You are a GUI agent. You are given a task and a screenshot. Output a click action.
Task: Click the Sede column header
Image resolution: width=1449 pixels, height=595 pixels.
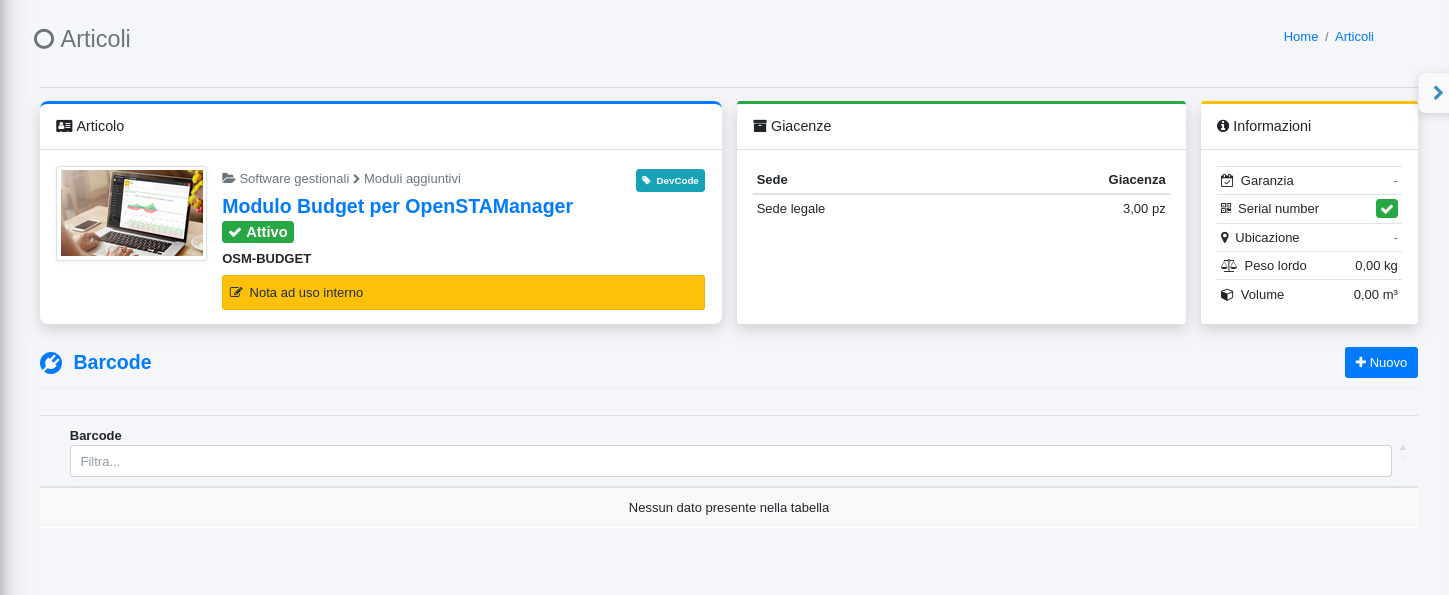(x=772, y=179)
